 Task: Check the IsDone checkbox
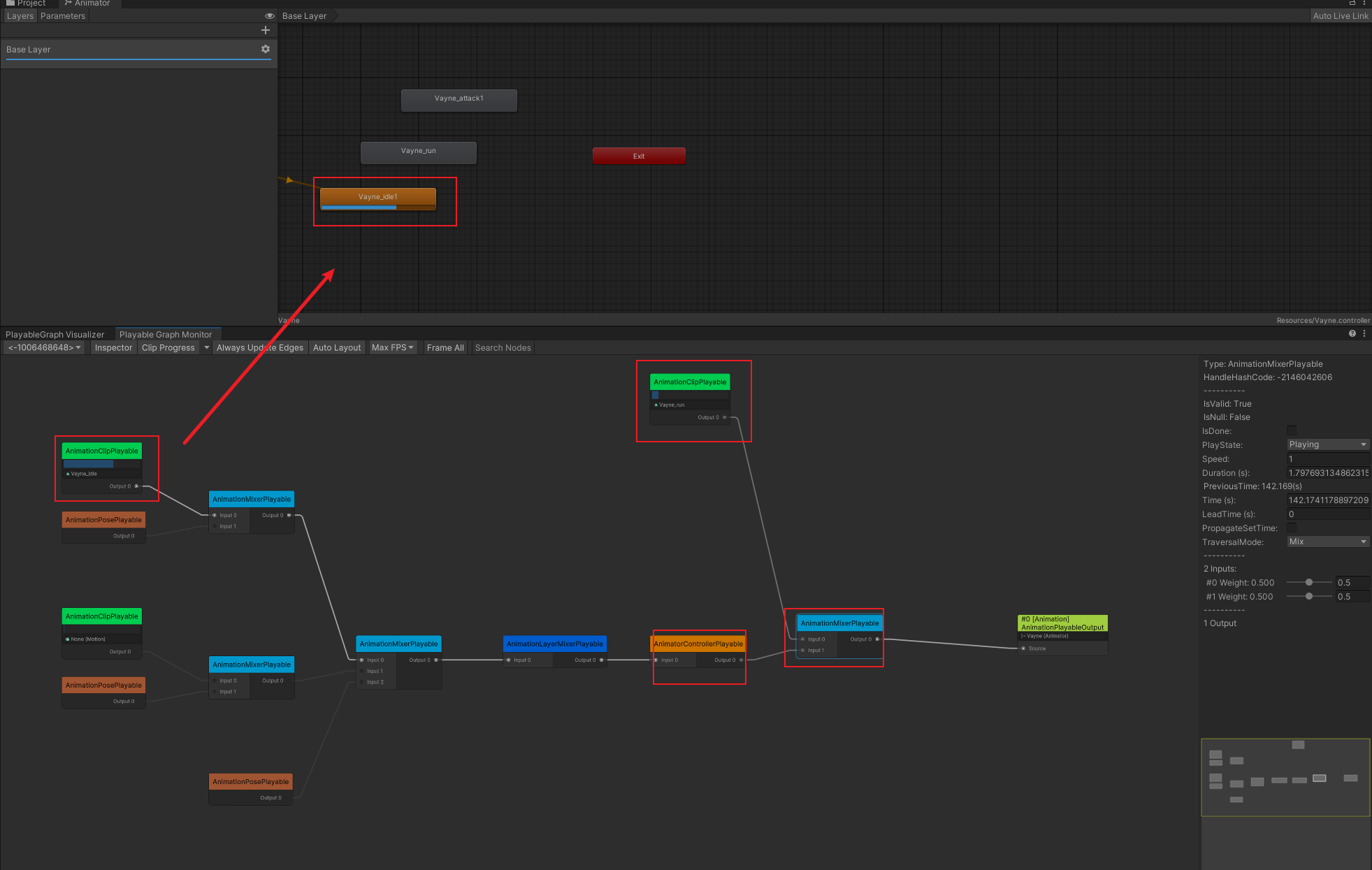[x=1292, y=430]
